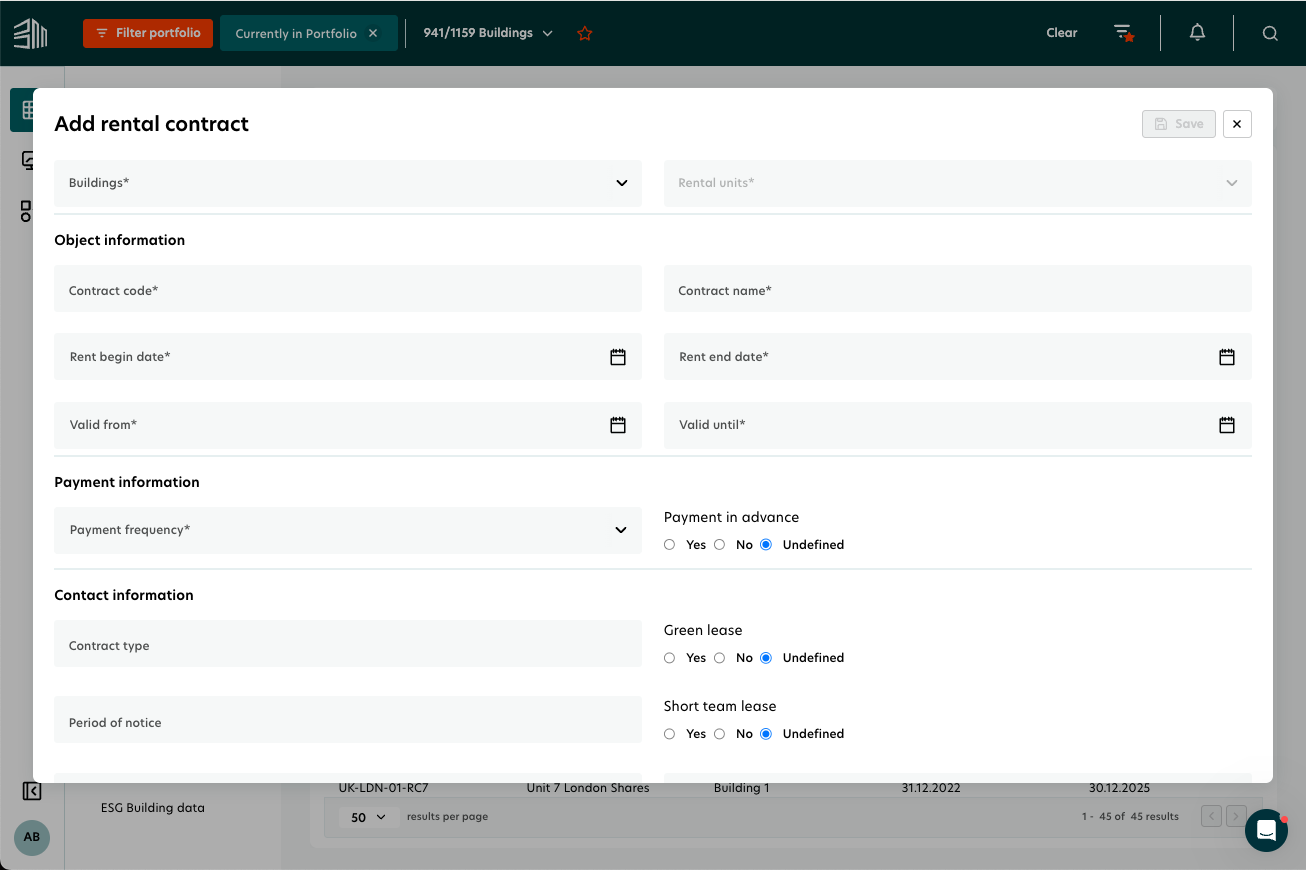This screenshot has width=1306, height=870.
Task: Click the 30.12.2025 date cell
Action: 1120,789
